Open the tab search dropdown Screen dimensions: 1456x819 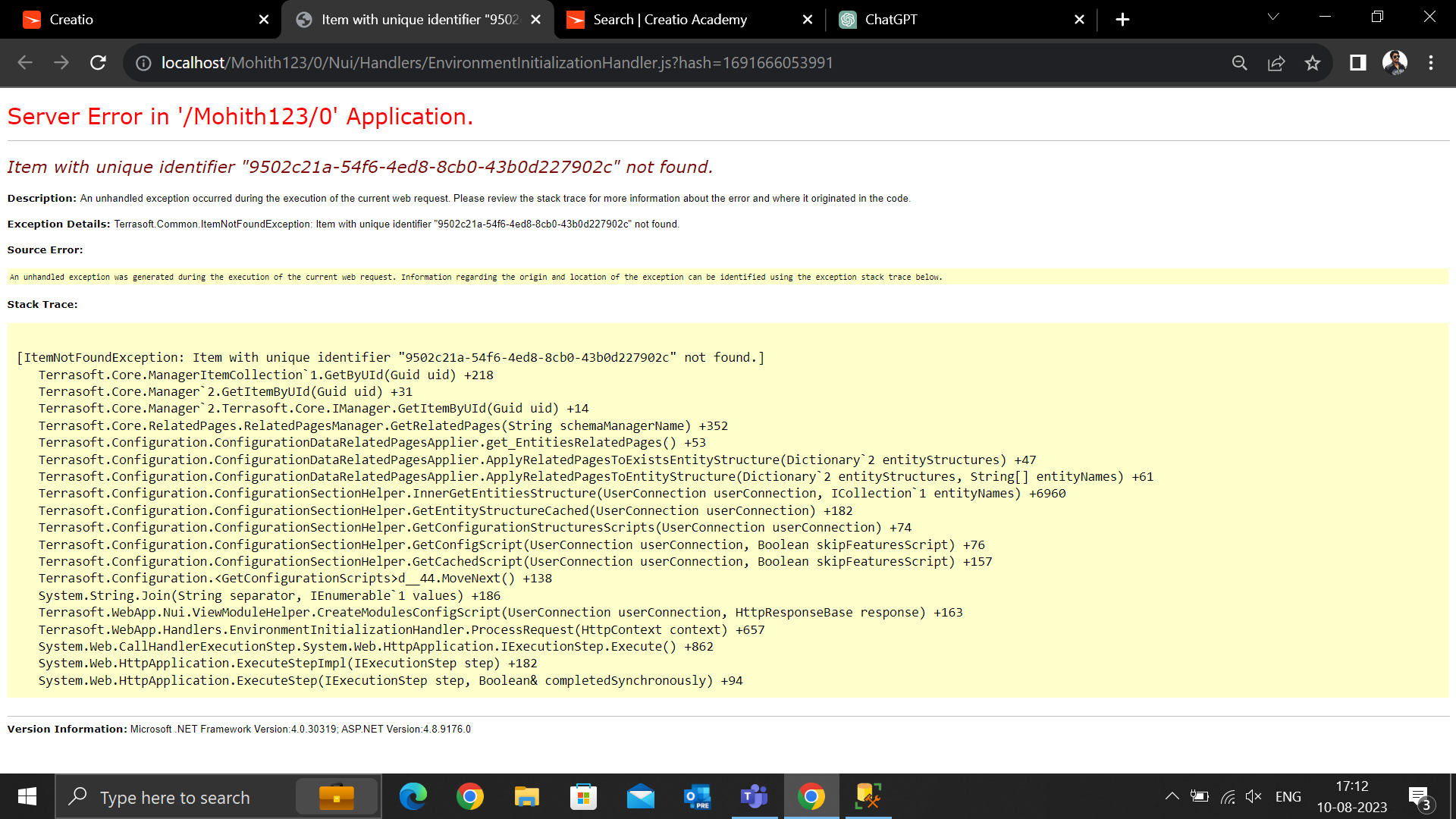(1273, 17)
